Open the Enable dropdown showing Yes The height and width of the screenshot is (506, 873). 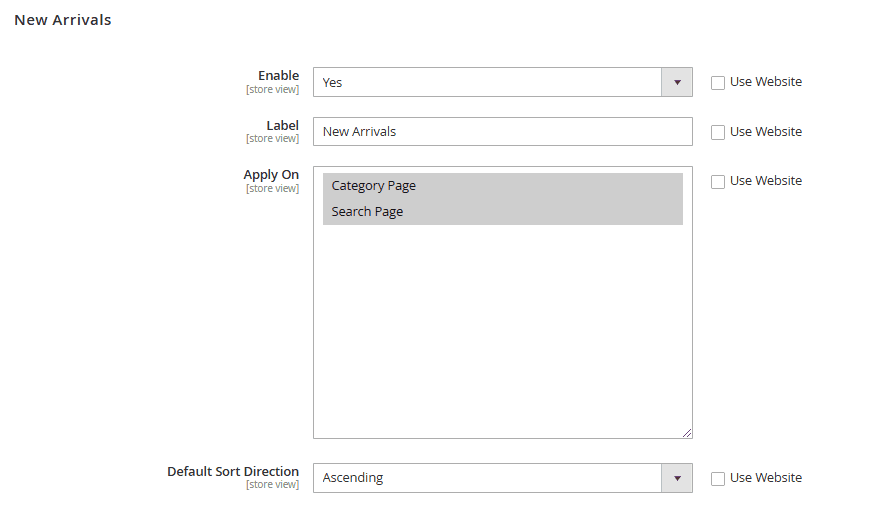click(487, 82)
